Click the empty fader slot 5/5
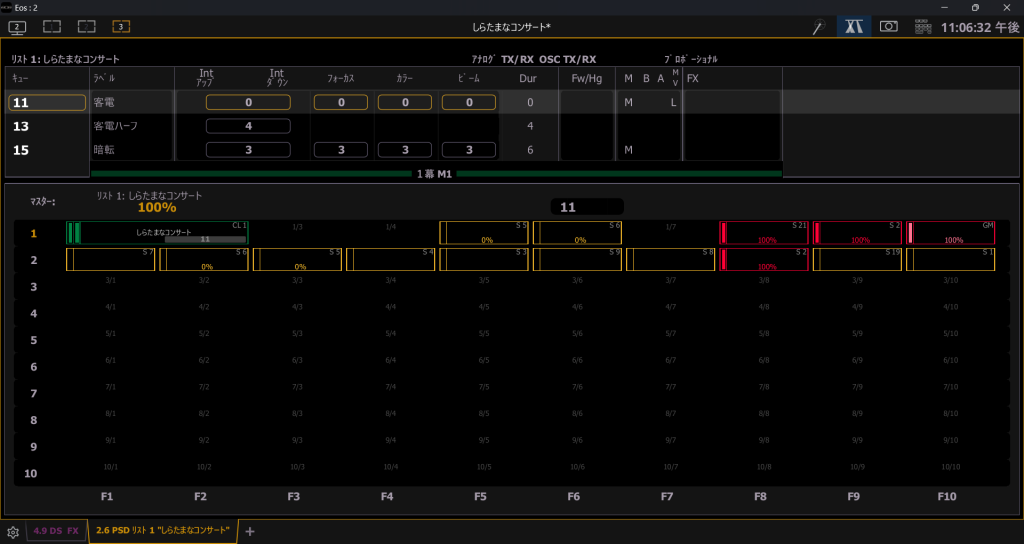Image resolution: width=1024 pixels, height=544 pixels. (484, 340)
